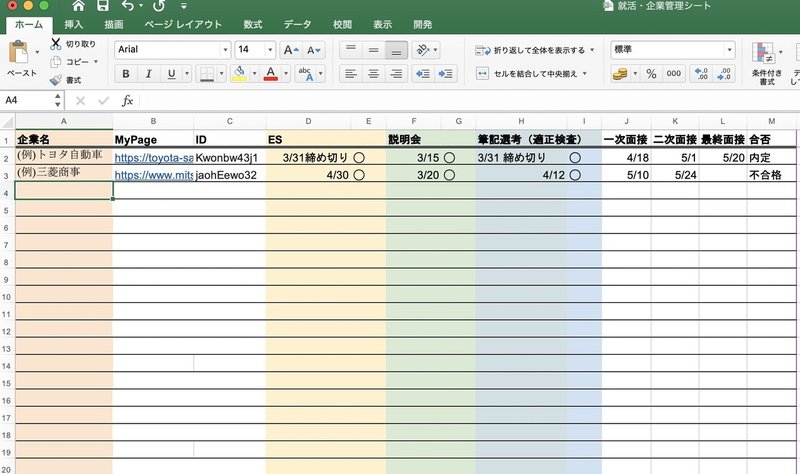
Task: Open the ページ レイアウト tab
Action: (183, 24)
